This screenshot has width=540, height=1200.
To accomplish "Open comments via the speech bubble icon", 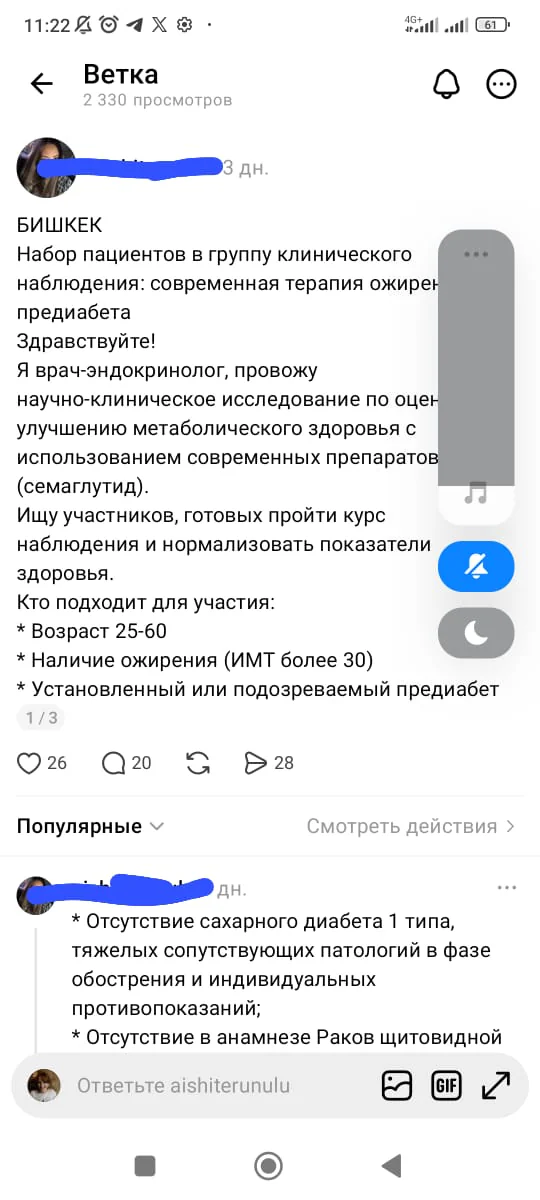I will click(x=114, y=763).
